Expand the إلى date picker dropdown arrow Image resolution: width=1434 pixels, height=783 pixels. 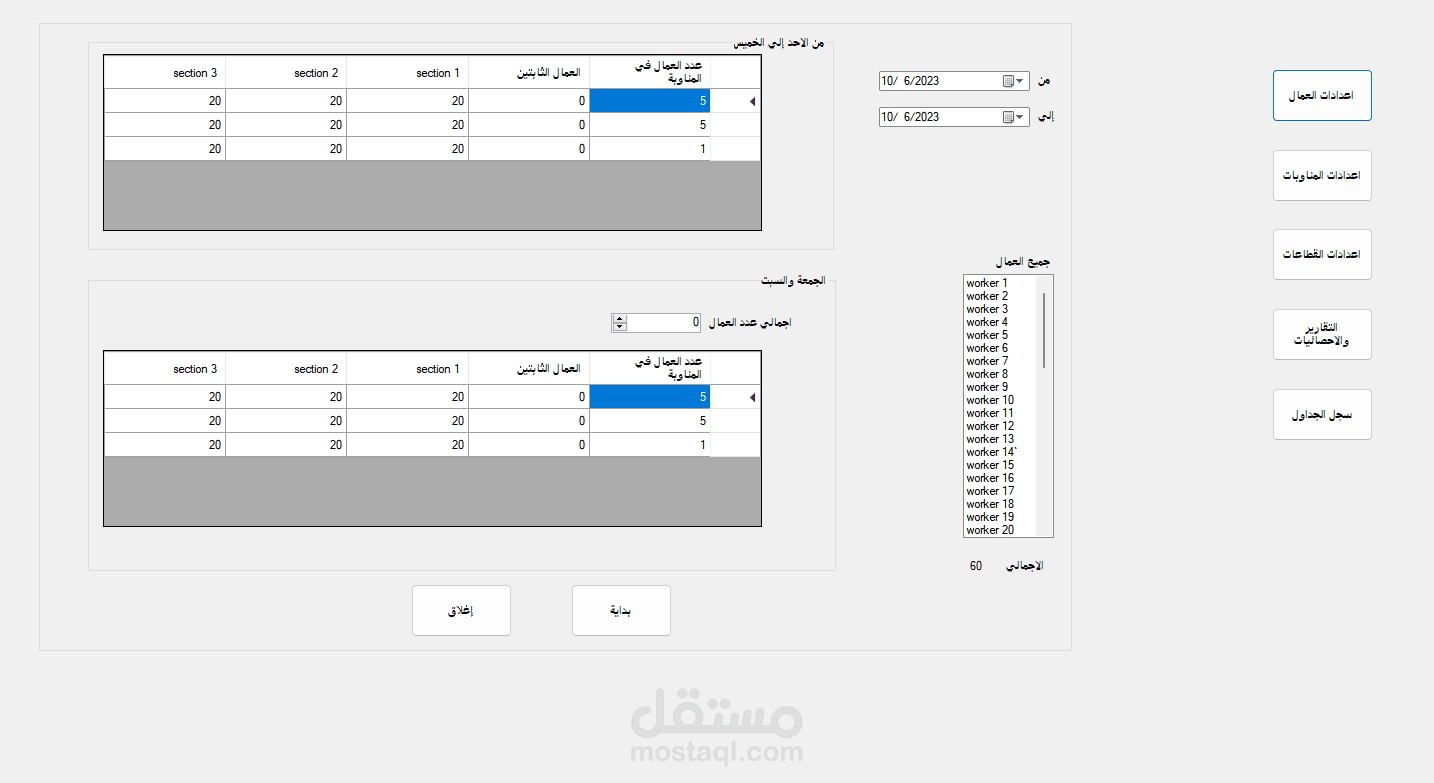tap(1021, 117)
